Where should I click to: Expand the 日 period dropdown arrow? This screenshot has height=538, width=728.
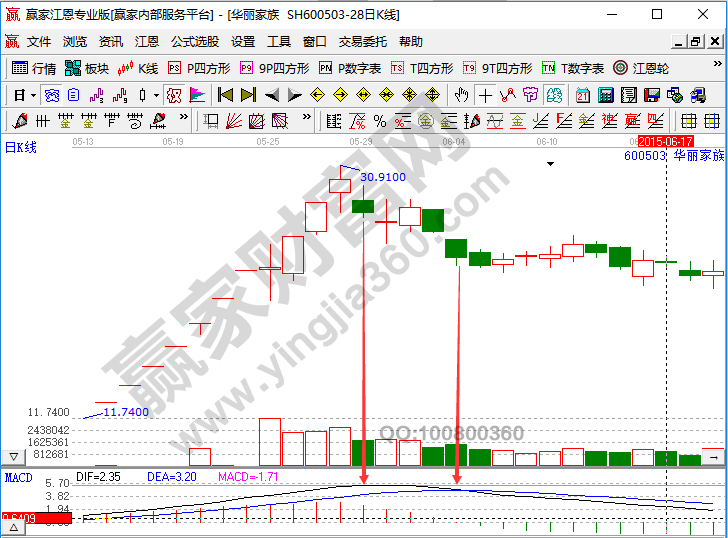tap(33, 95)
